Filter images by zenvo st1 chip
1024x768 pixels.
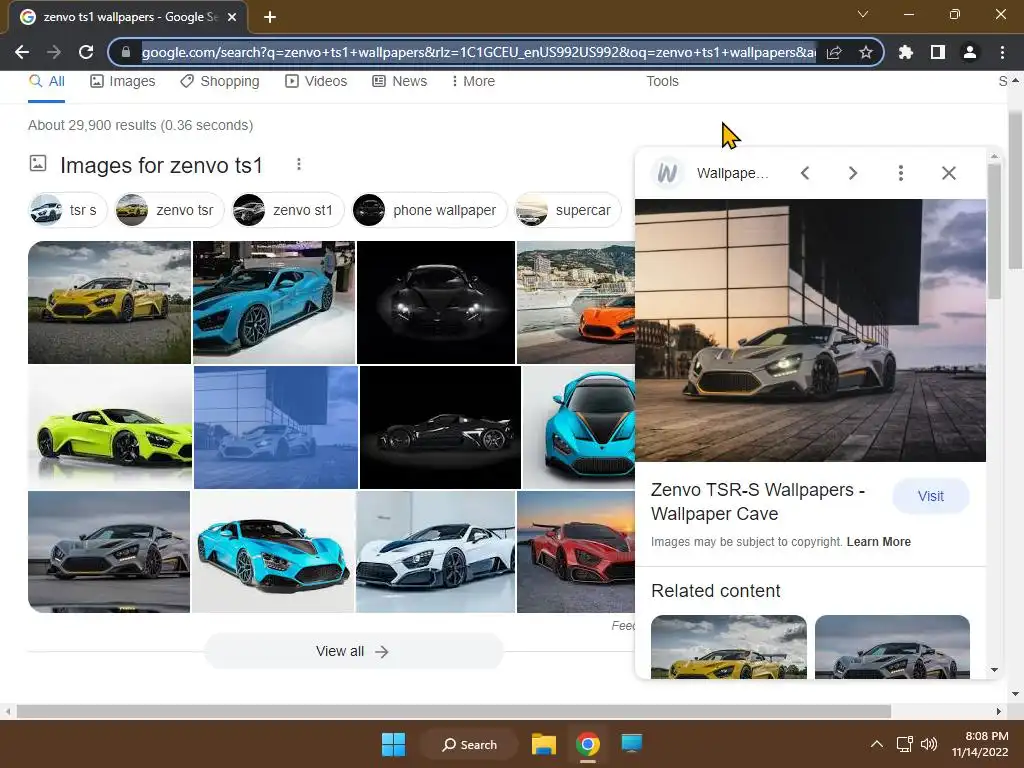(x=287, y=210)
